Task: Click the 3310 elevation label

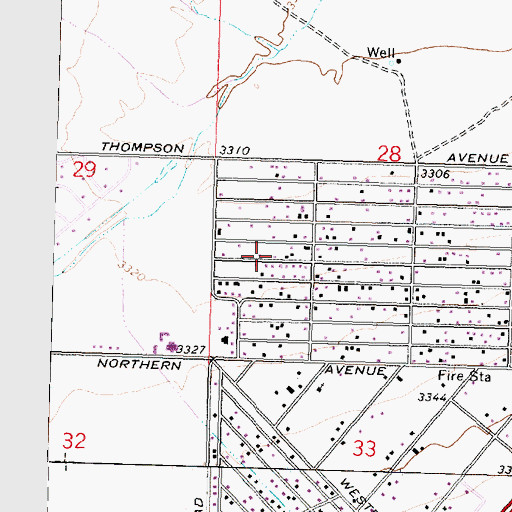Action: (234, 151)
